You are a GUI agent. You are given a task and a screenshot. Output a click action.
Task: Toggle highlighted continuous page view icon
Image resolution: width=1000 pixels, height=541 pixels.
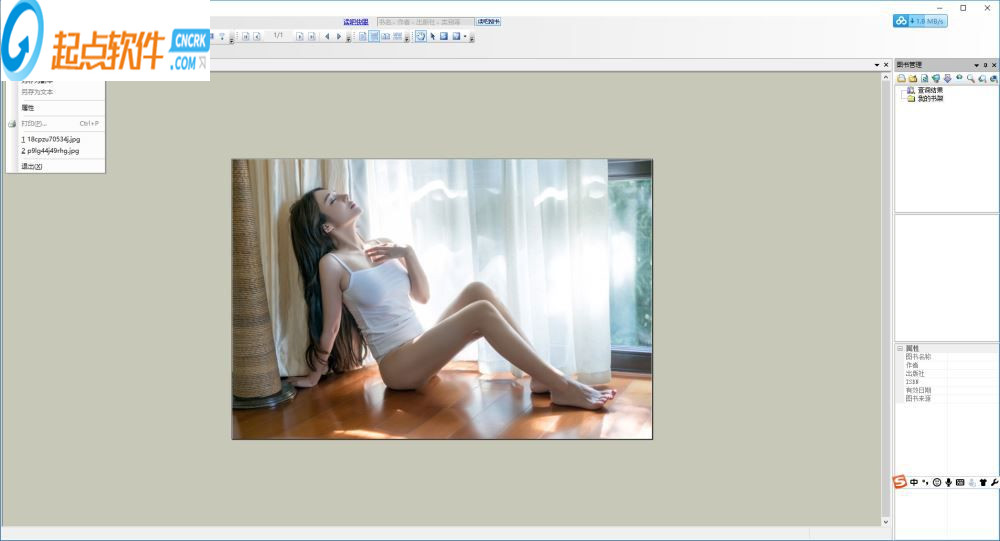[x=374, y=36]
